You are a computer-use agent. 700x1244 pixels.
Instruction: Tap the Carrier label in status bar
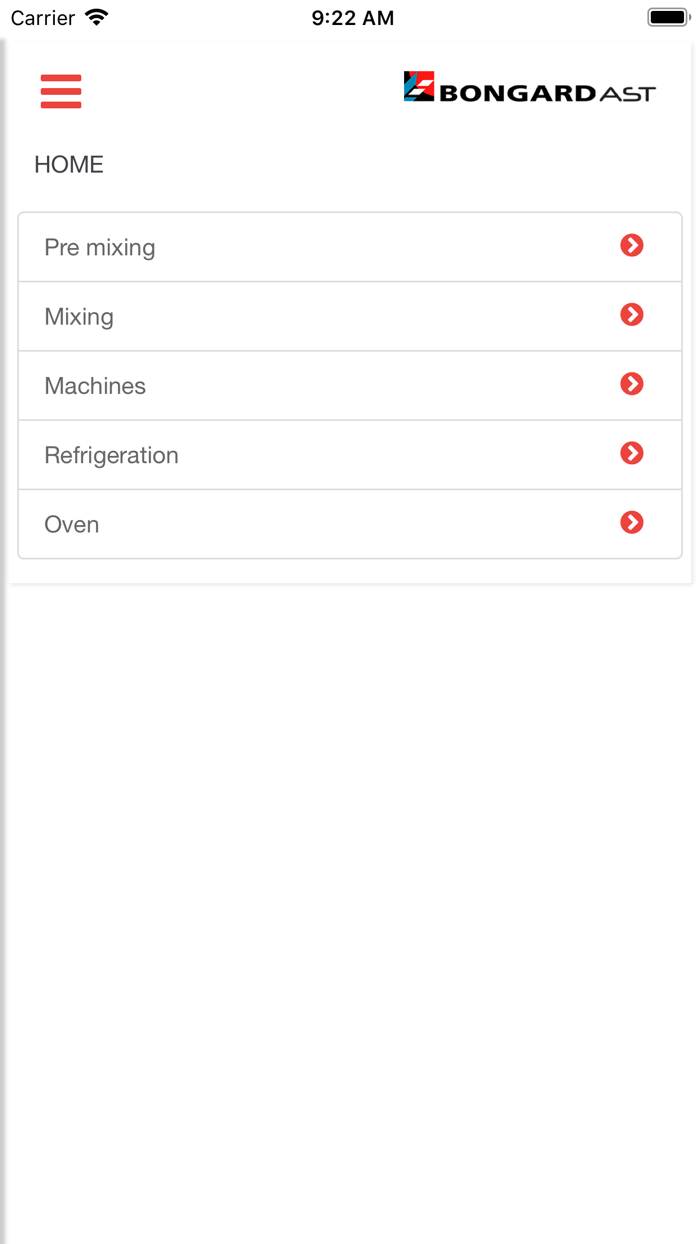coord(43,18)
